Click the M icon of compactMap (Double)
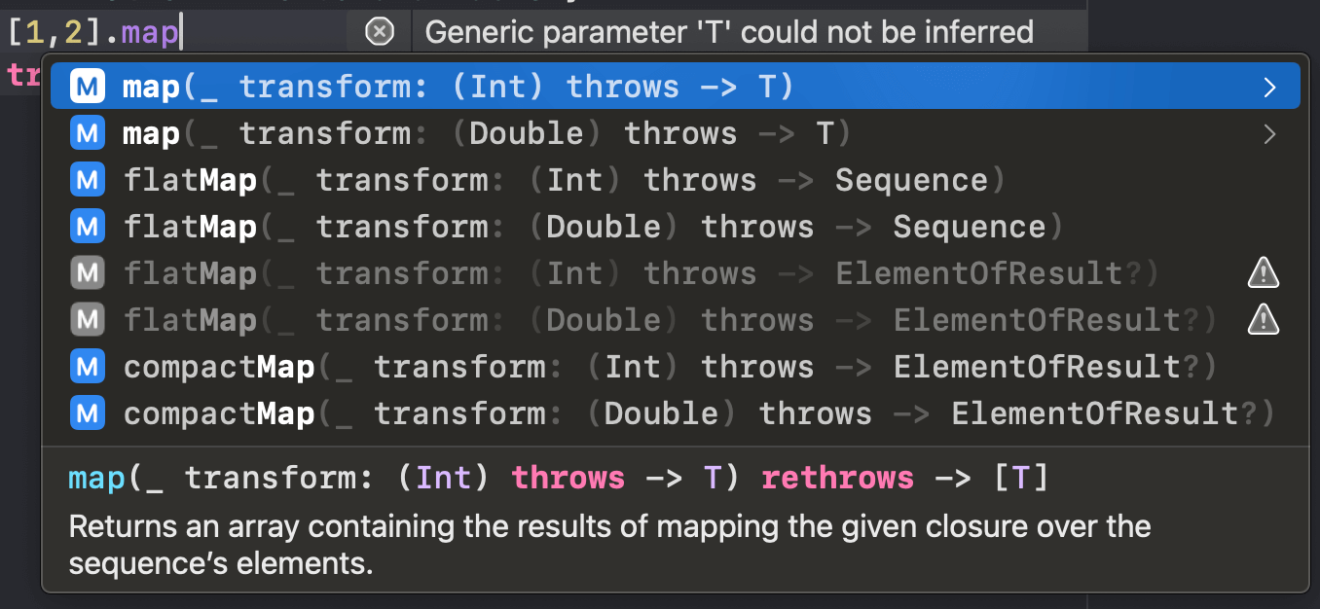Screen dimensions: 1320x609 (x=88, y=413)
